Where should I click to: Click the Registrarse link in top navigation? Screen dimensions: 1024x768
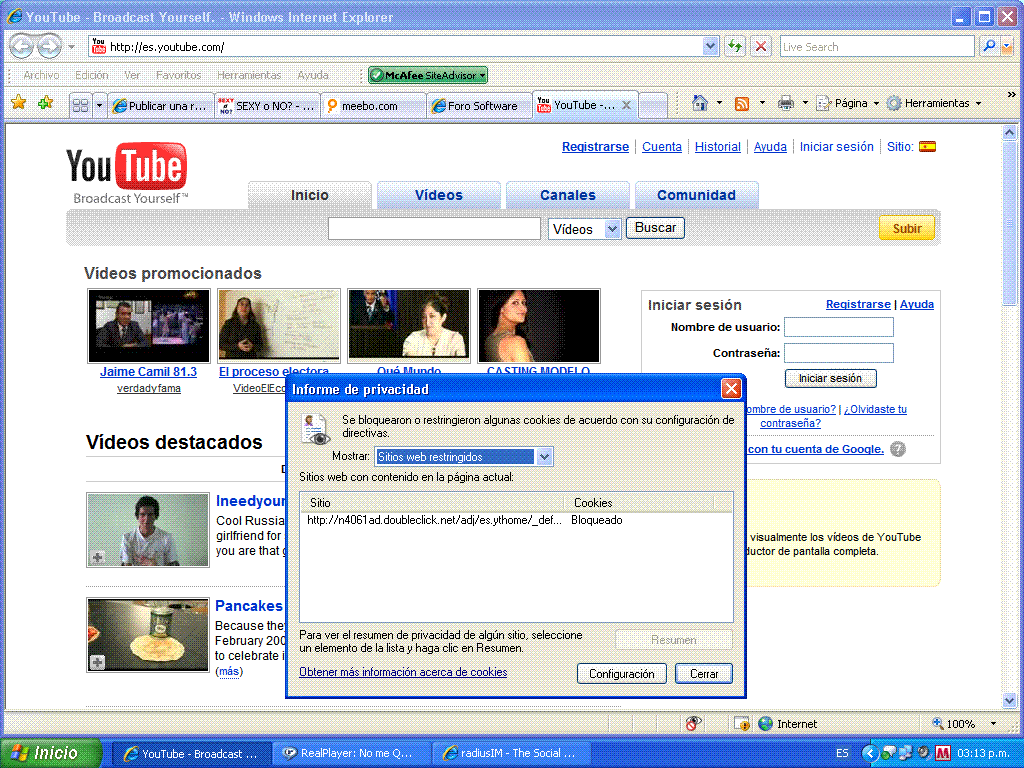(x=595, y=146)
